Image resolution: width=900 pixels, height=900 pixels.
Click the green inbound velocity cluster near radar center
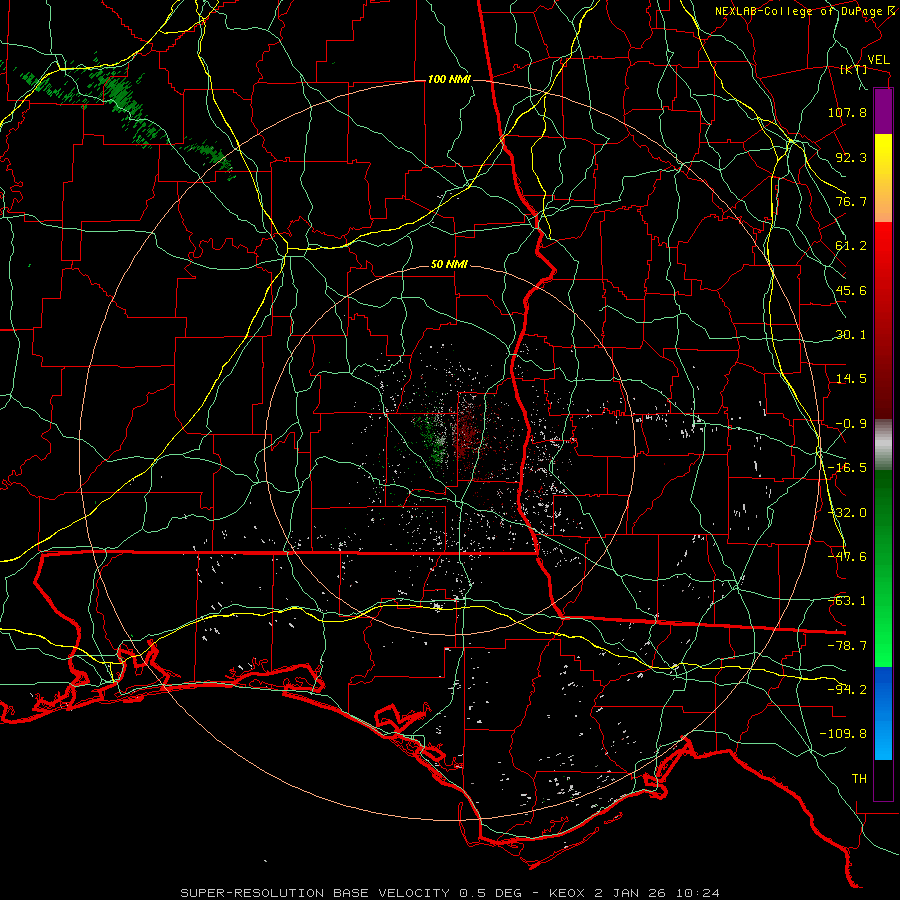point(433,439)
